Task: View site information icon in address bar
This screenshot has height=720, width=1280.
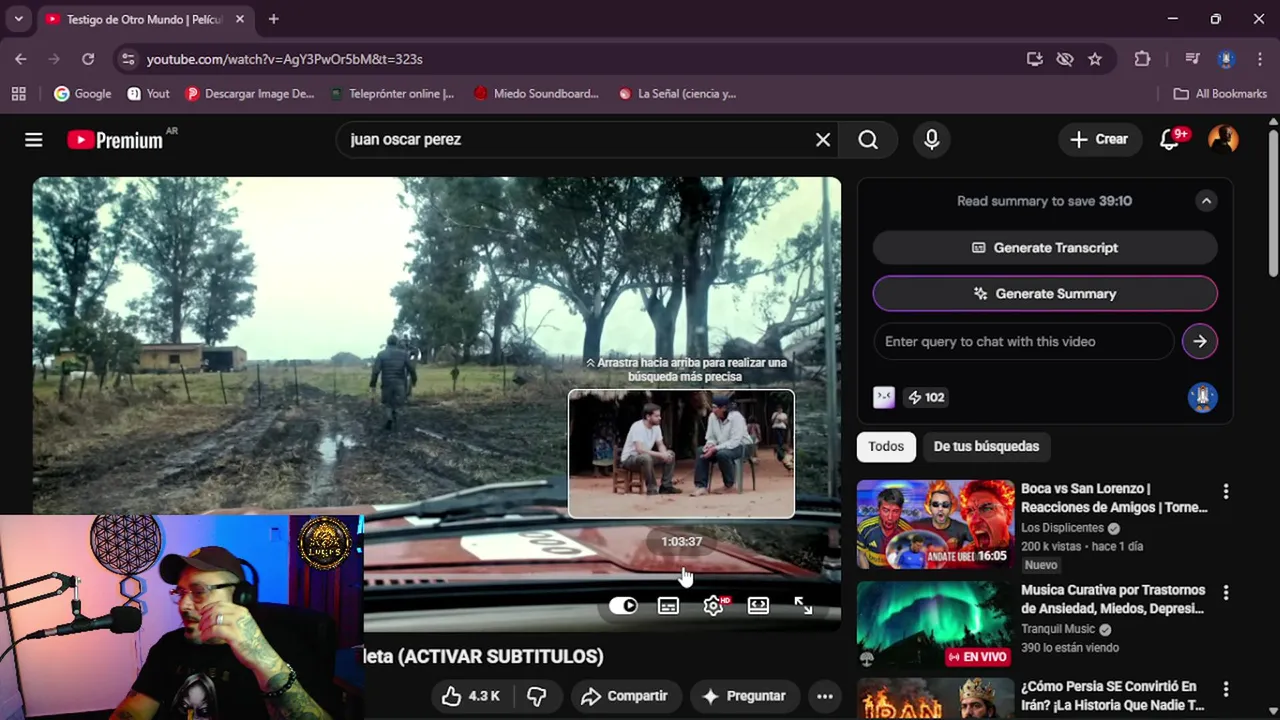Action: [128, 59]
